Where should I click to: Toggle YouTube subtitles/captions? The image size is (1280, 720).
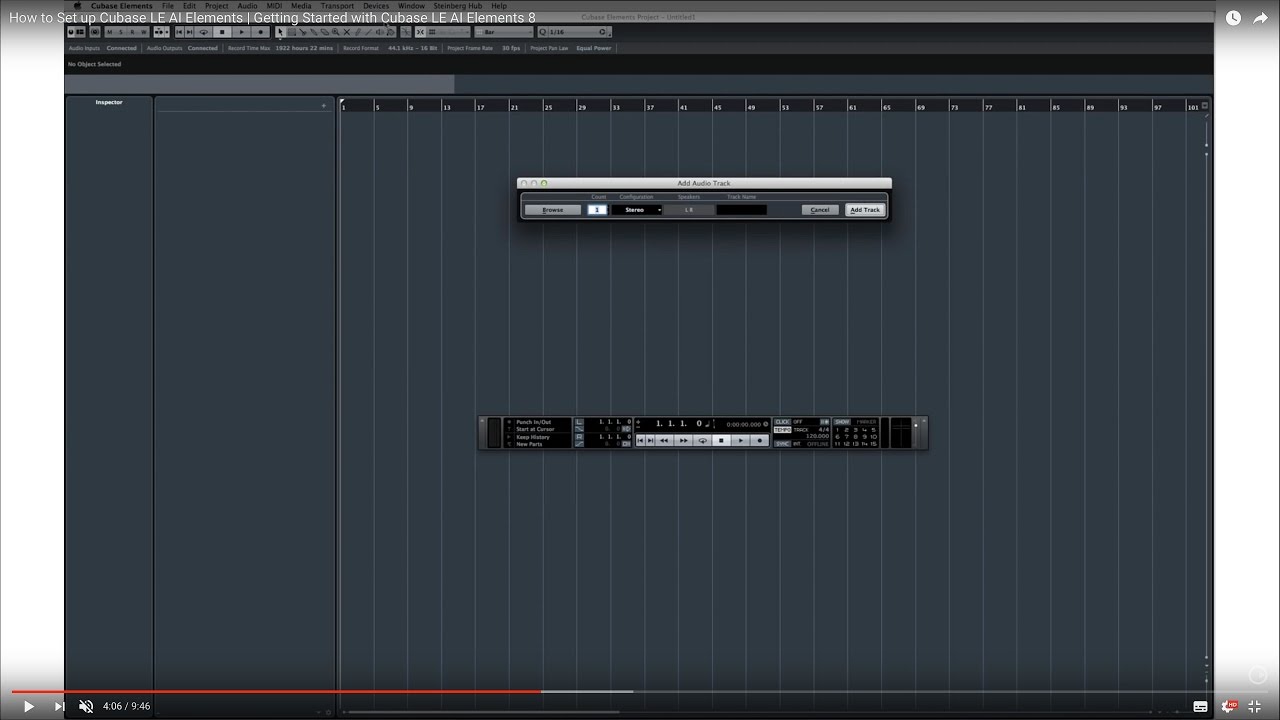pyautogui.click(x=1200, y=706)
